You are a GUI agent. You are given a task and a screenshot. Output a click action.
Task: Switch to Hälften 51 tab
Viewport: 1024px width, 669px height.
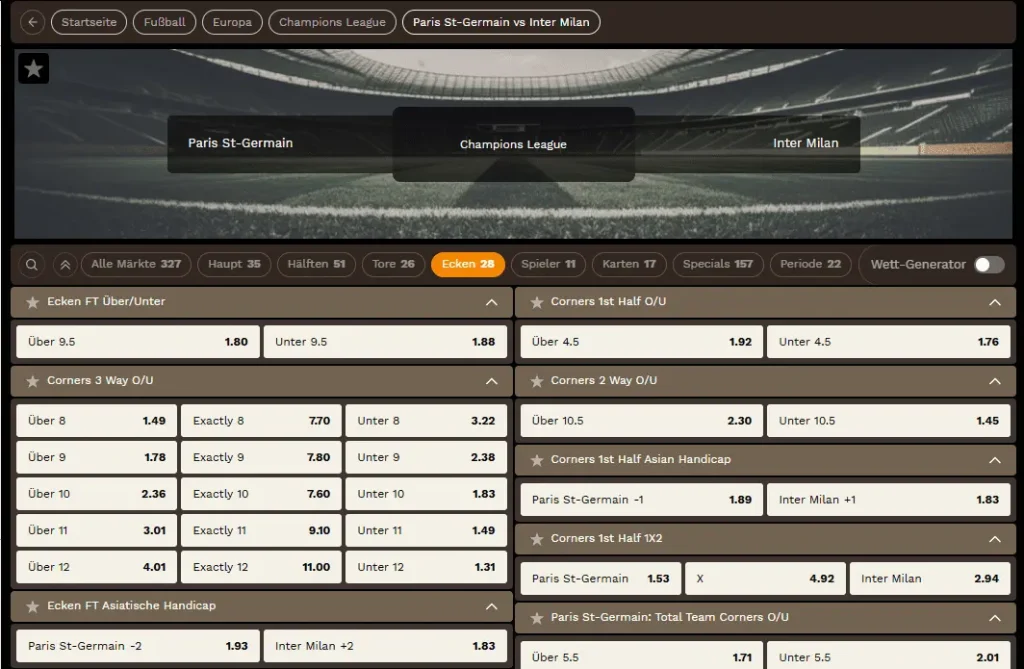[316, 265]
